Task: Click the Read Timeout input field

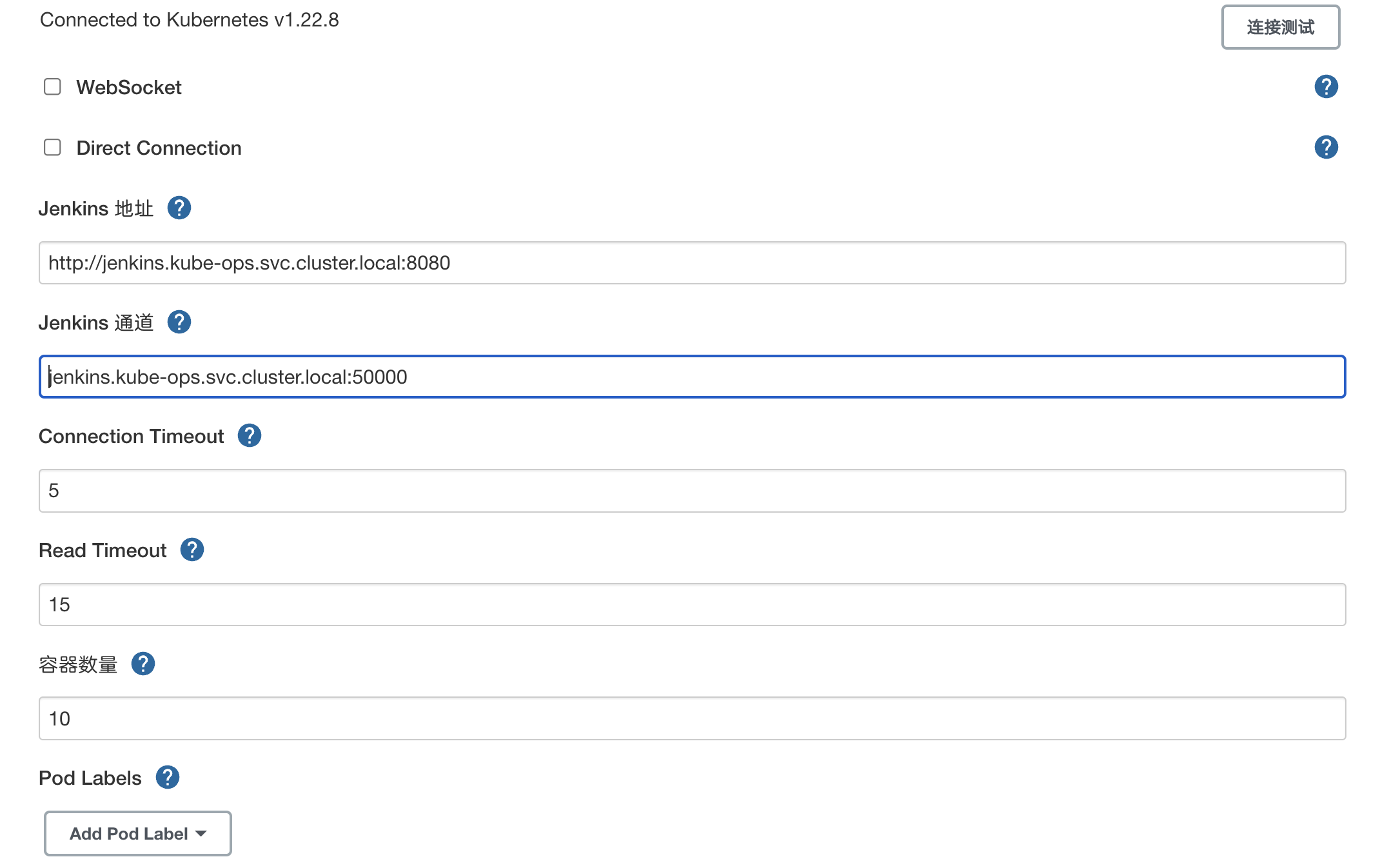Action: tap(691, 605)
